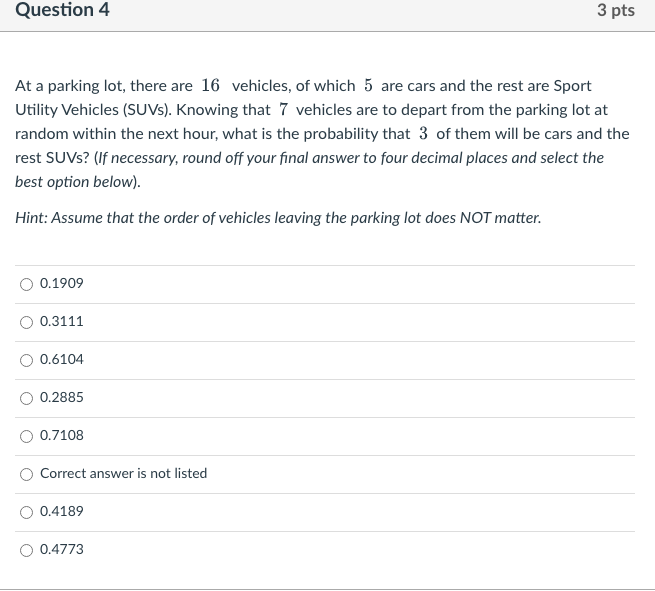
Task: Pick the 0.4773 radio option
Action: pyautogui.click(x=26, y=550)
